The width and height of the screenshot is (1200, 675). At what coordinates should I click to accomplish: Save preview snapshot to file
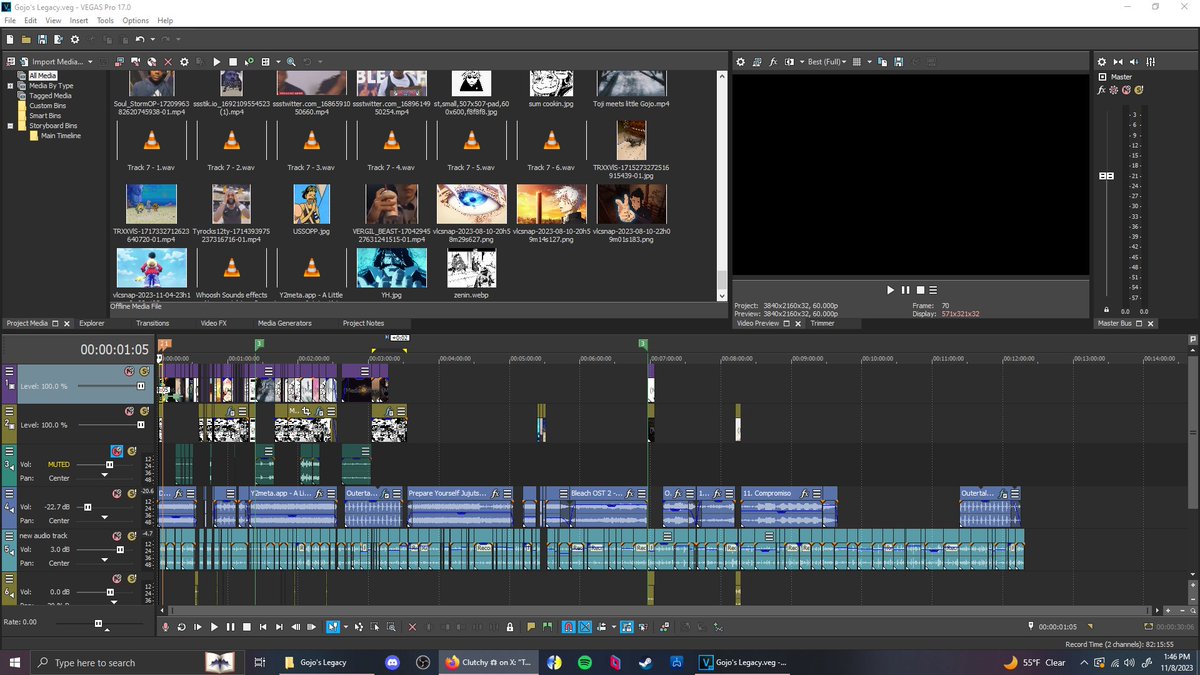point(899,62)
